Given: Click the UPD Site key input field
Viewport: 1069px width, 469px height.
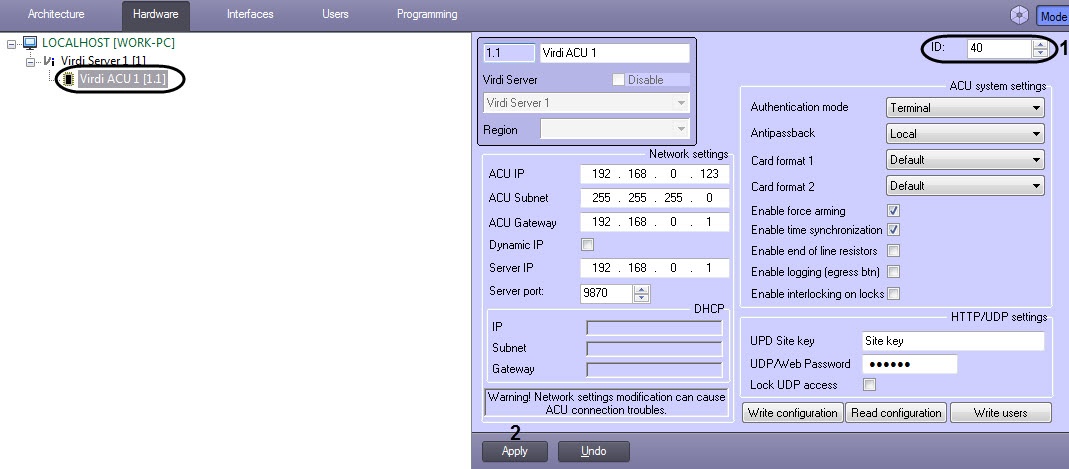Looking at the screenshot, I should click(952, 342).
